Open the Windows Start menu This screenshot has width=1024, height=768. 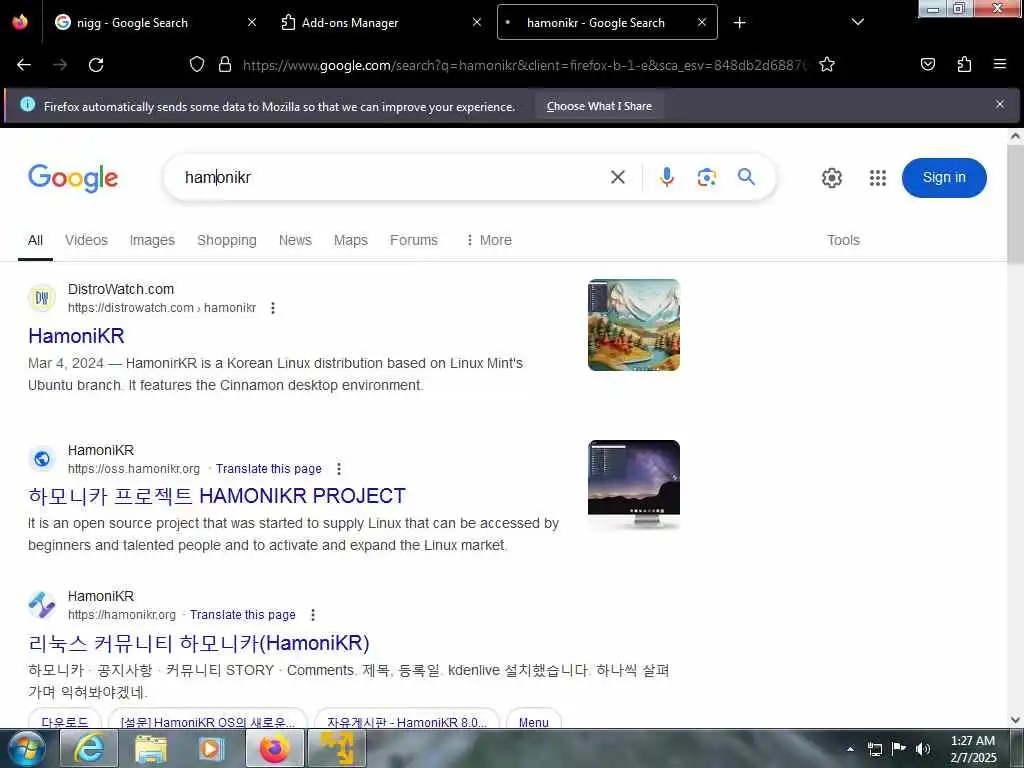[x=27, y=748]
